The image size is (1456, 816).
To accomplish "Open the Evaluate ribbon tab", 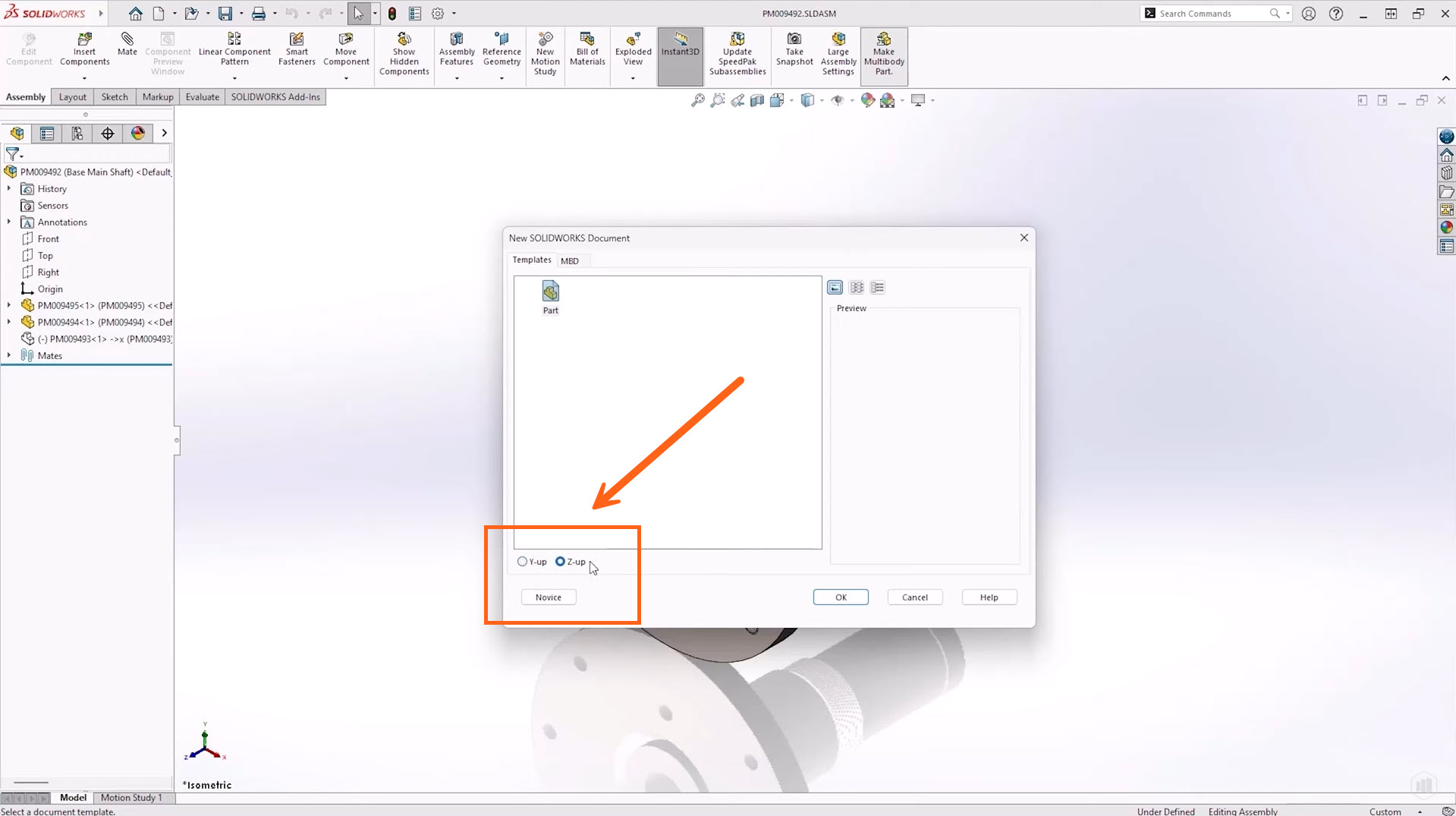I will click(x=202, y=97).
